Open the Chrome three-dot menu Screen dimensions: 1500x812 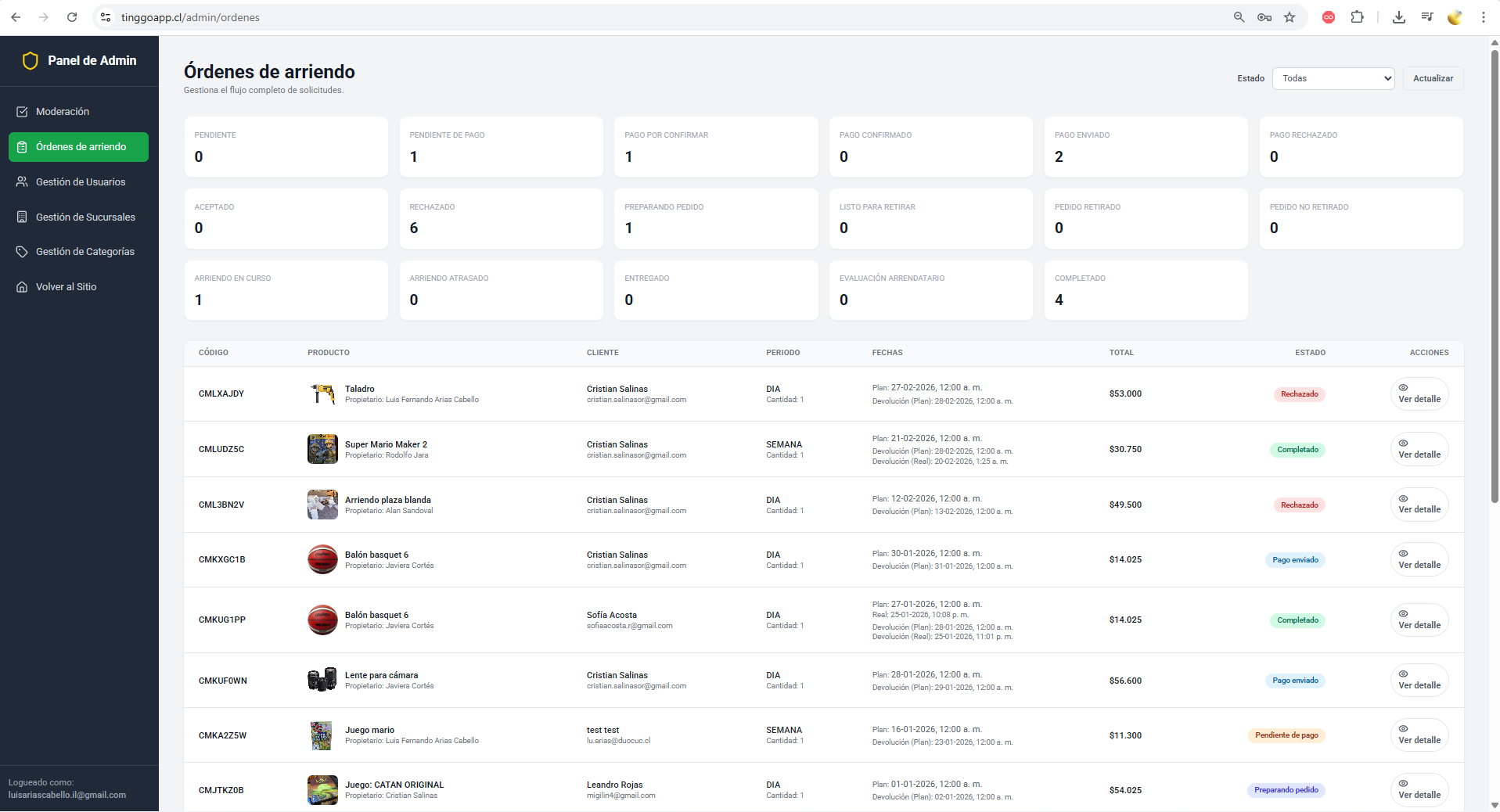pyautogui.click(x=1483, y=17)
